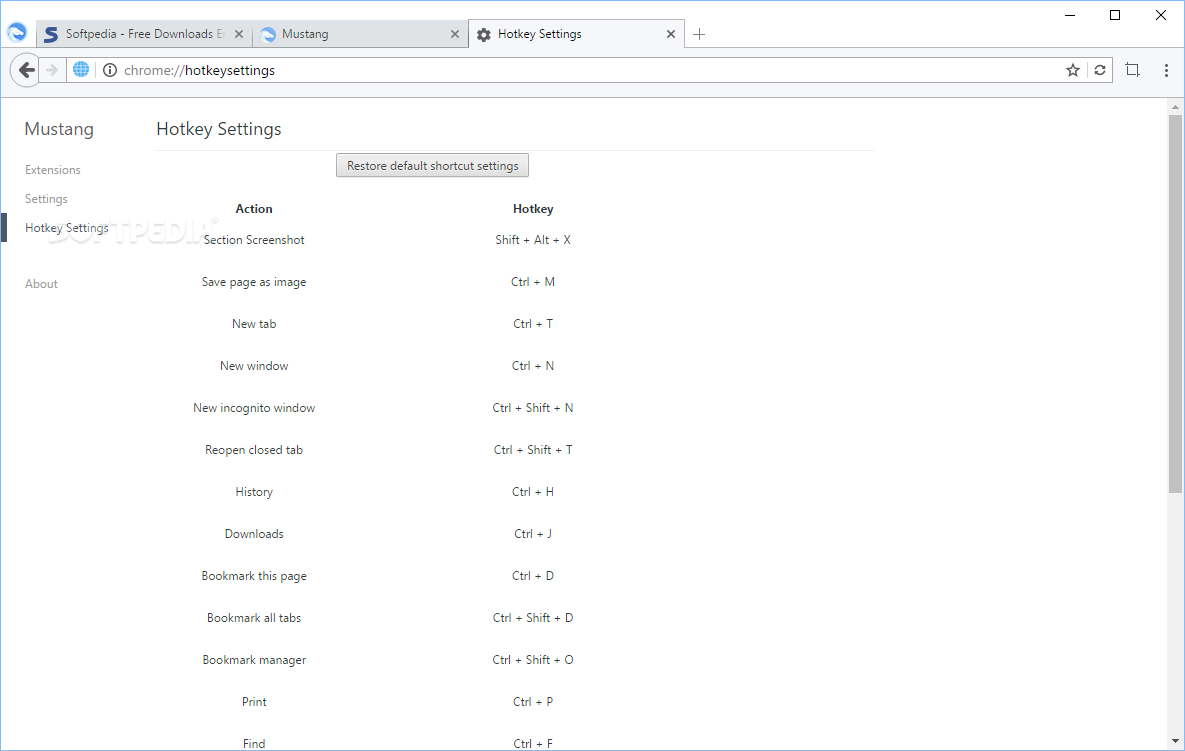
Task: Click the Print action label
Action: coord(254,702)
